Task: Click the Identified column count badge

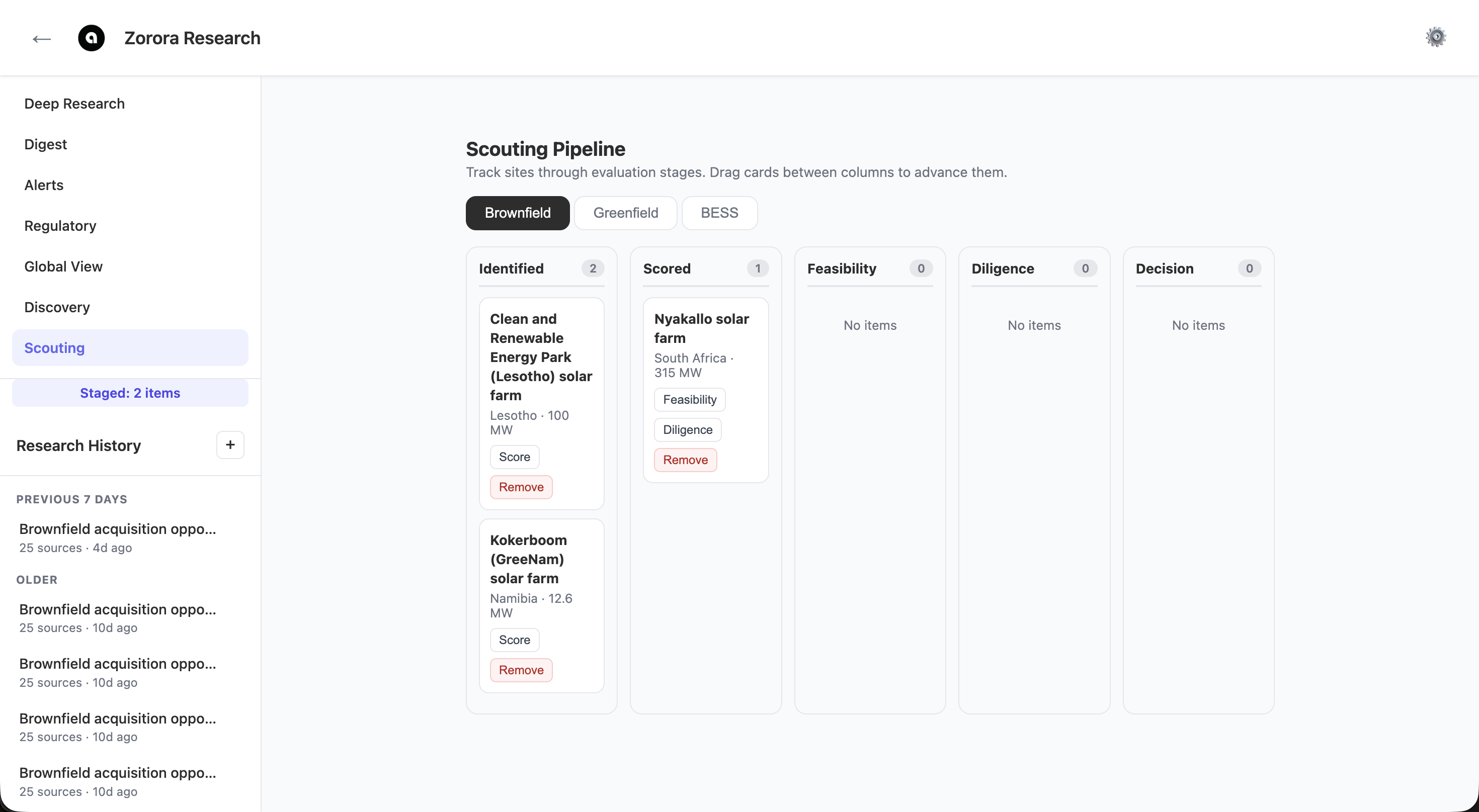Action: [593, 268]
